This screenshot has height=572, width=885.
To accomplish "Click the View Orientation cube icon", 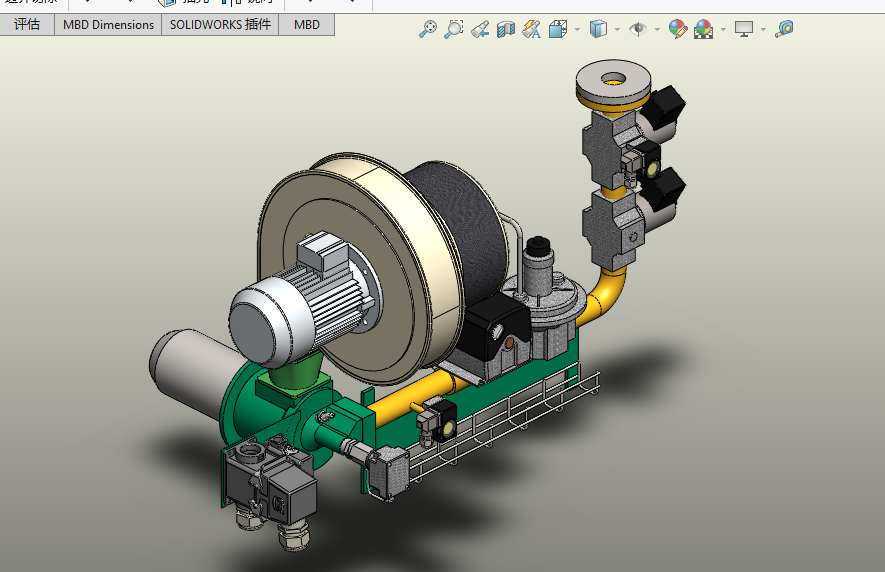I will click(x=558, y=29).
